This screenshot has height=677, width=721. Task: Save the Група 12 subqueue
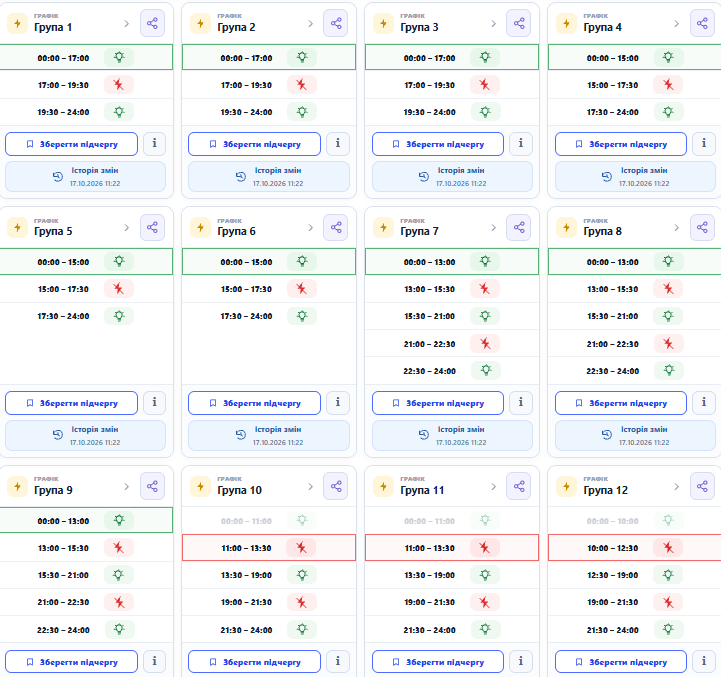pos(621,662)
